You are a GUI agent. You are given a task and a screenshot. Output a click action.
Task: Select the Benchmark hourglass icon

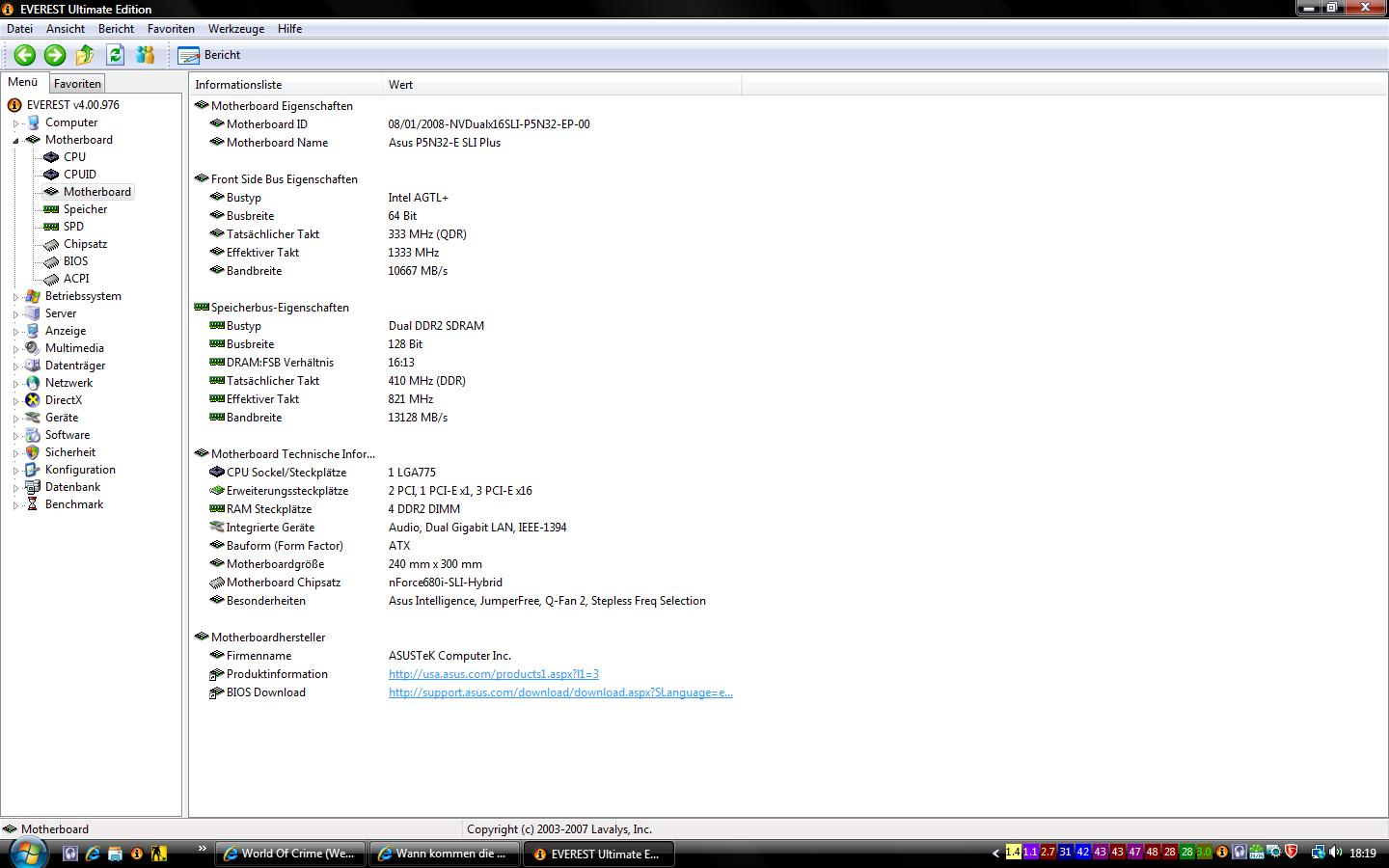(33, 504)
